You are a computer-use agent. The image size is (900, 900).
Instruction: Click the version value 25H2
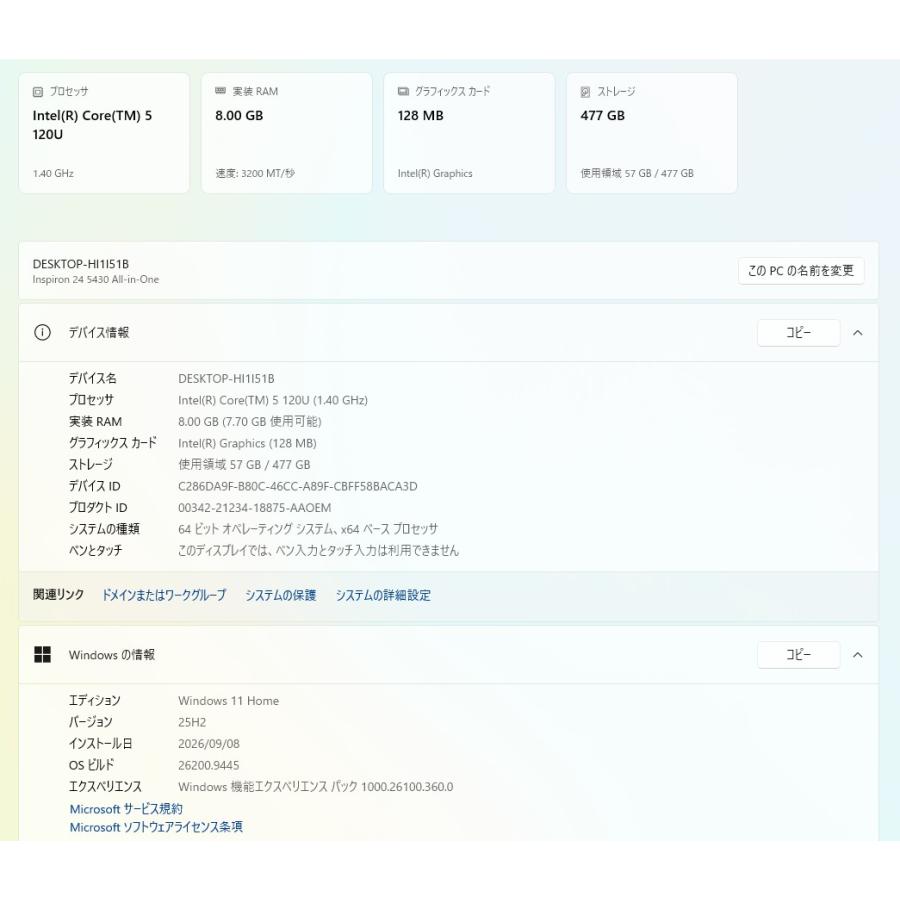(192, 722)
